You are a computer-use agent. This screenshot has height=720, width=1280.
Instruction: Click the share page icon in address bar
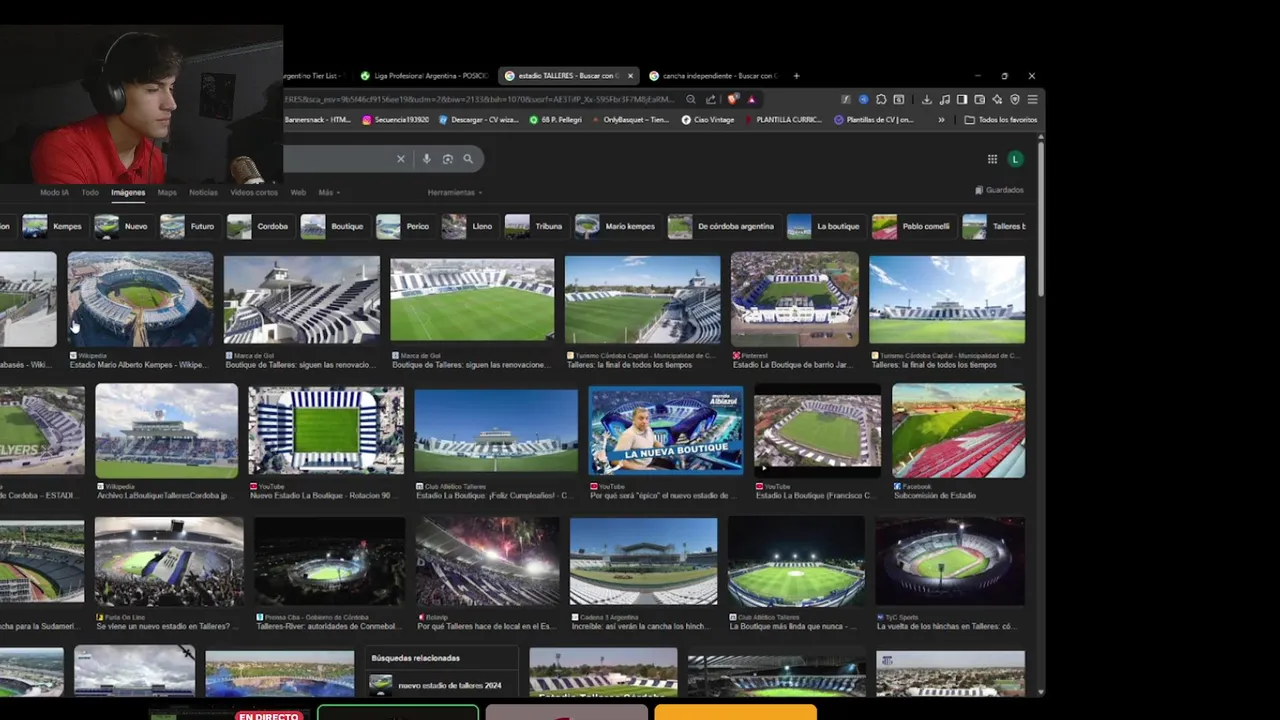(x=711, y=100)
